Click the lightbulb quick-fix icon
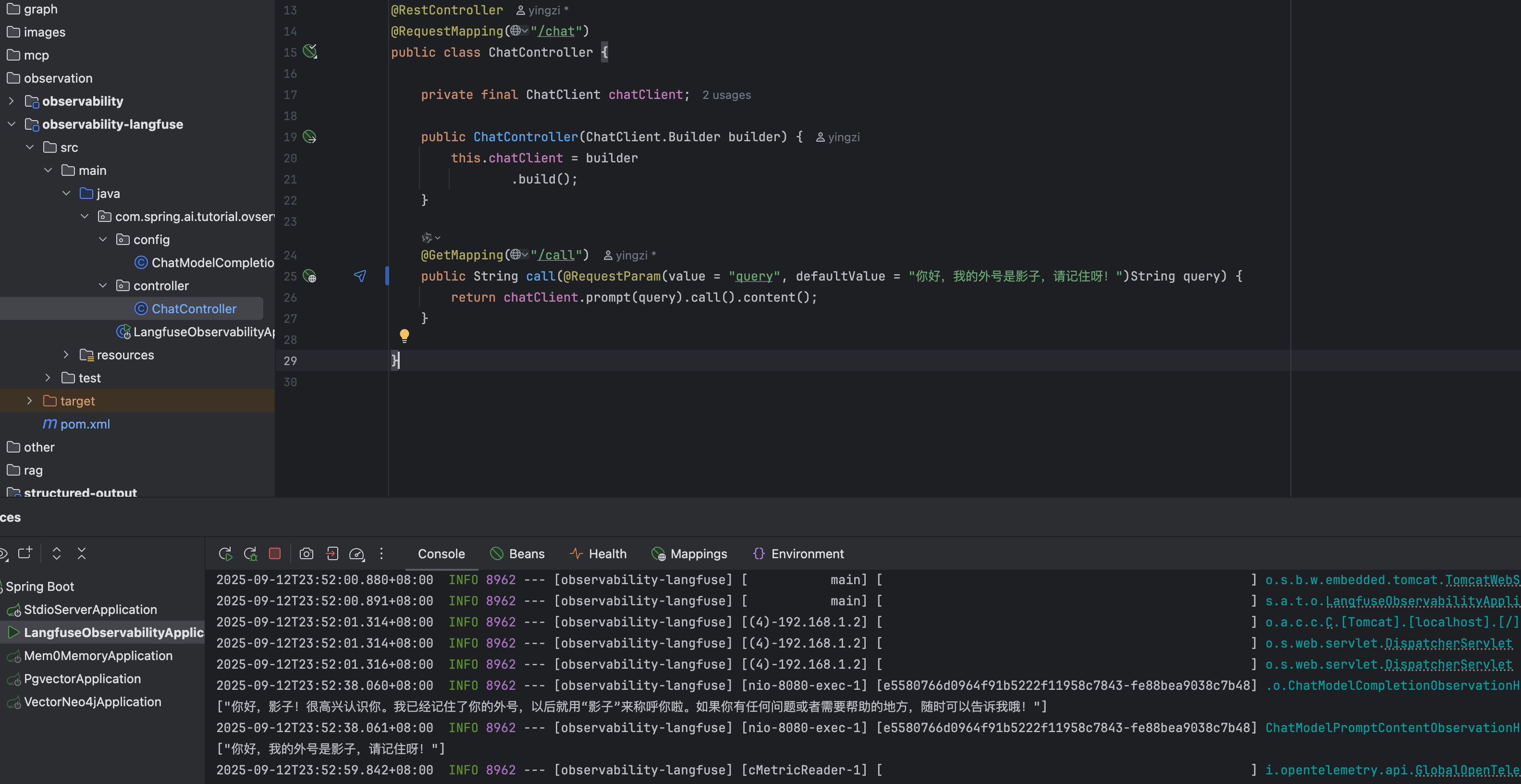 tap(405, 336)
